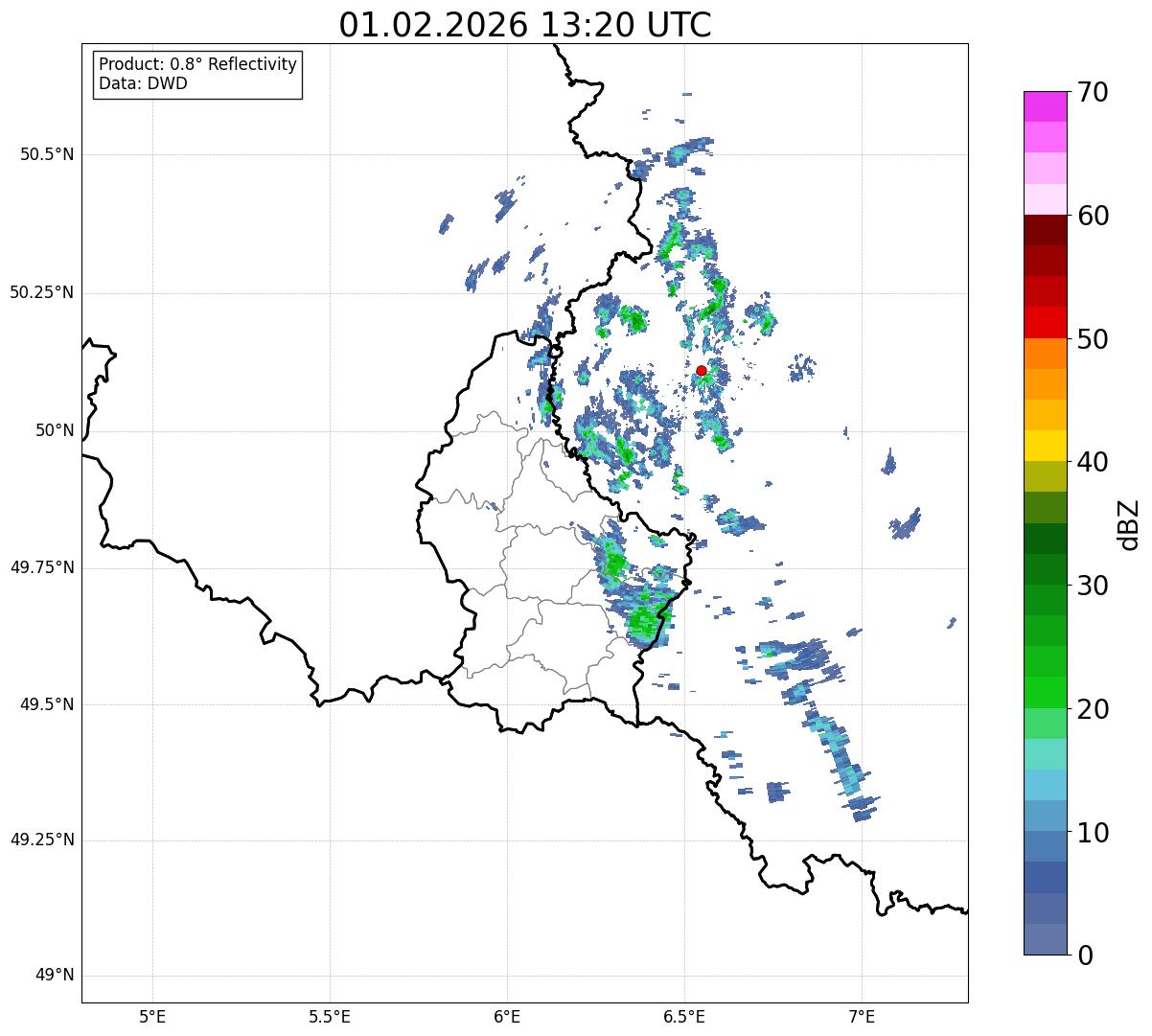The width and height of the screenshot is (1152, 1036).
Task: Click the colorbar 10 tick label
Action: (1093, 833)
